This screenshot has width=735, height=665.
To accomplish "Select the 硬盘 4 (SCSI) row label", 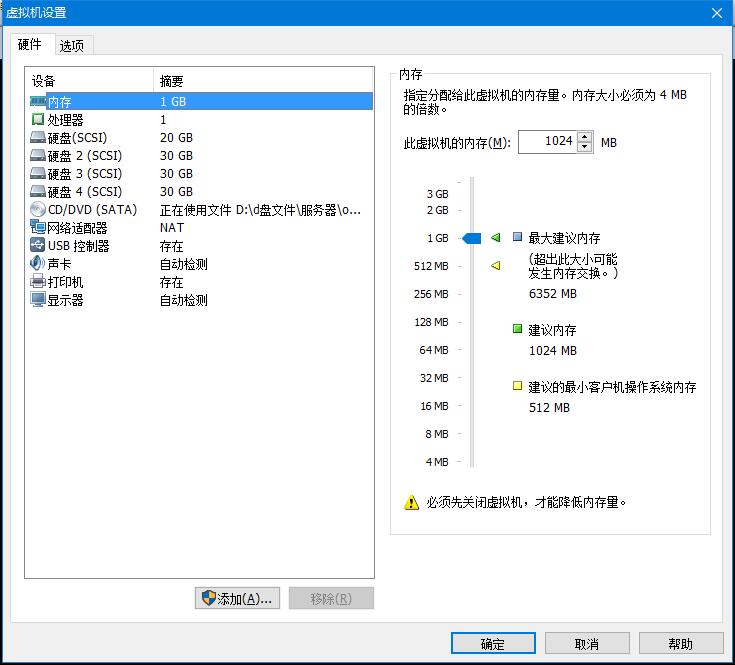I will pyautogui.click(x=85, y=192).
